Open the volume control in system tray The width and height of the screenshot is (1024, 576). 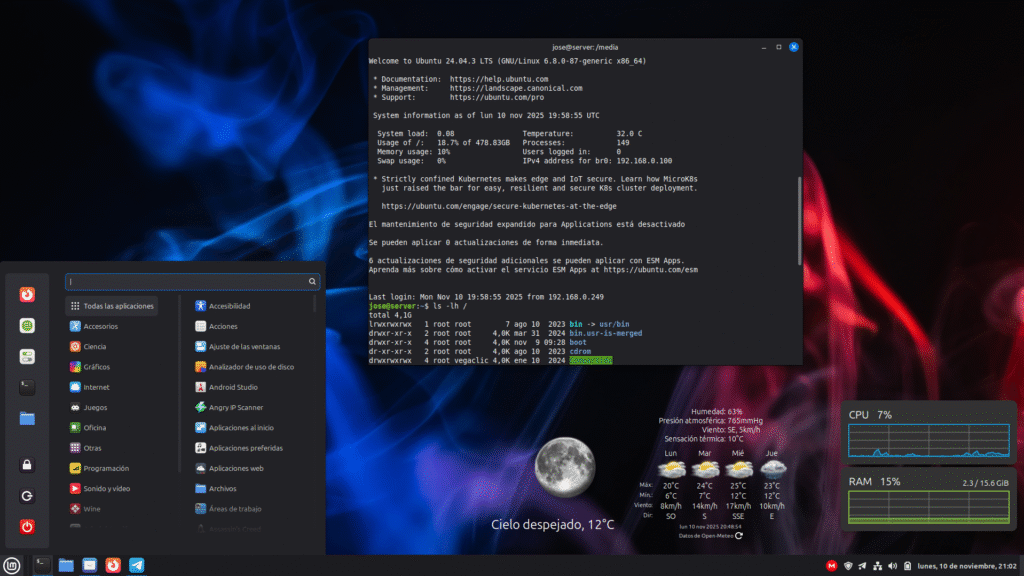click(x=893, y=566)
